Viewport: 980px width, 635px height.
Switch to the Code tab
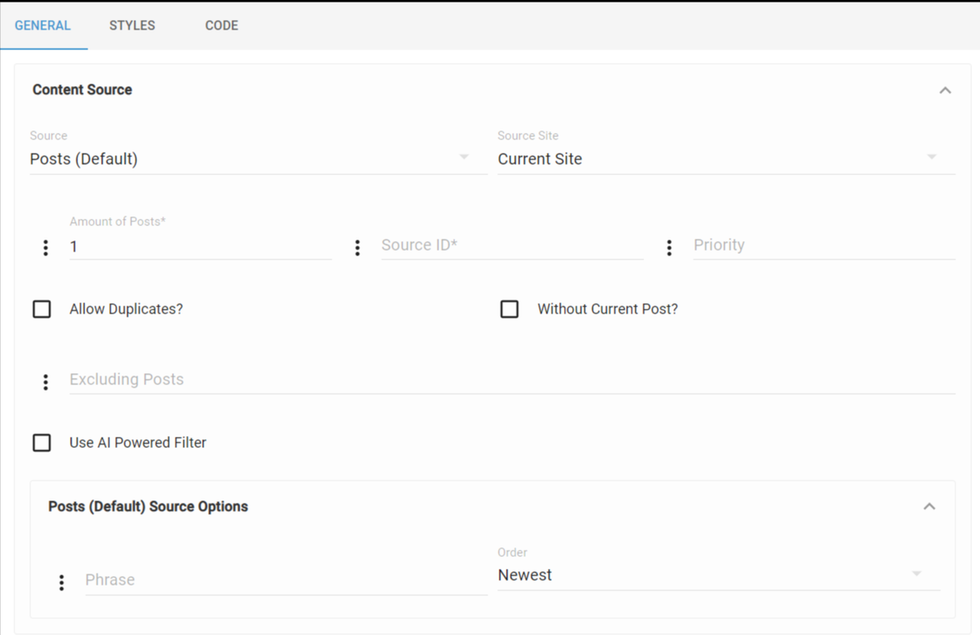pyautogui.click(x=221, y=25)
